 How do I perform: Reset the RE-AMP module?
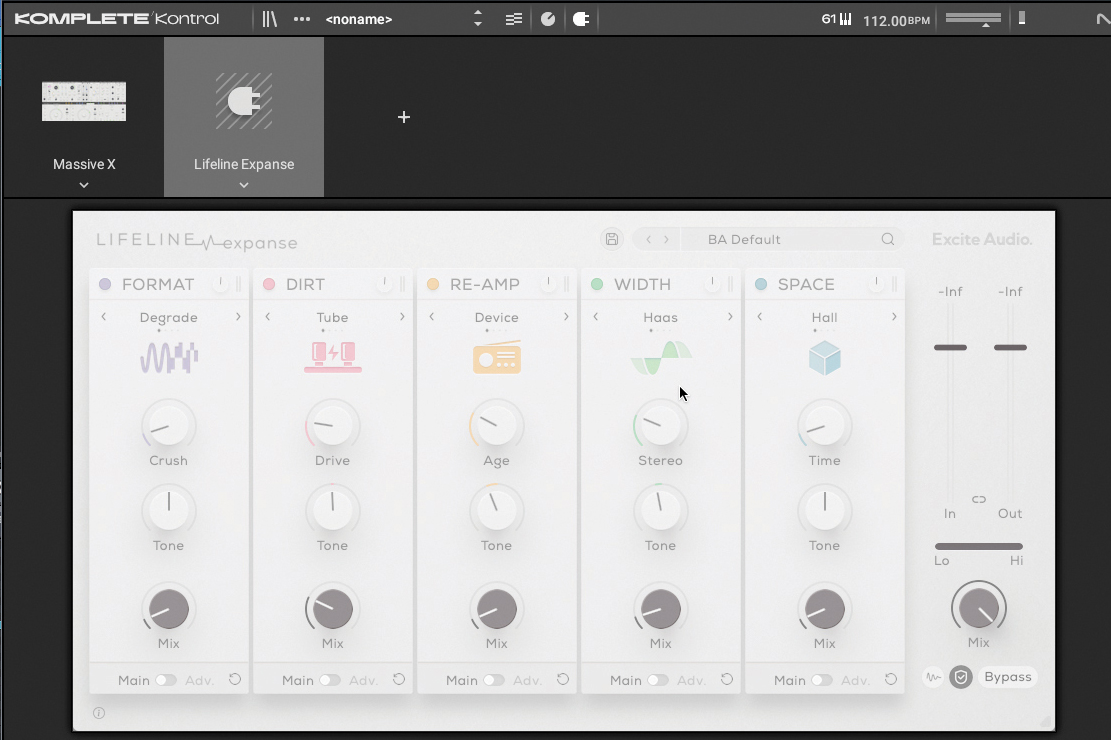click(x=563, y=680)
